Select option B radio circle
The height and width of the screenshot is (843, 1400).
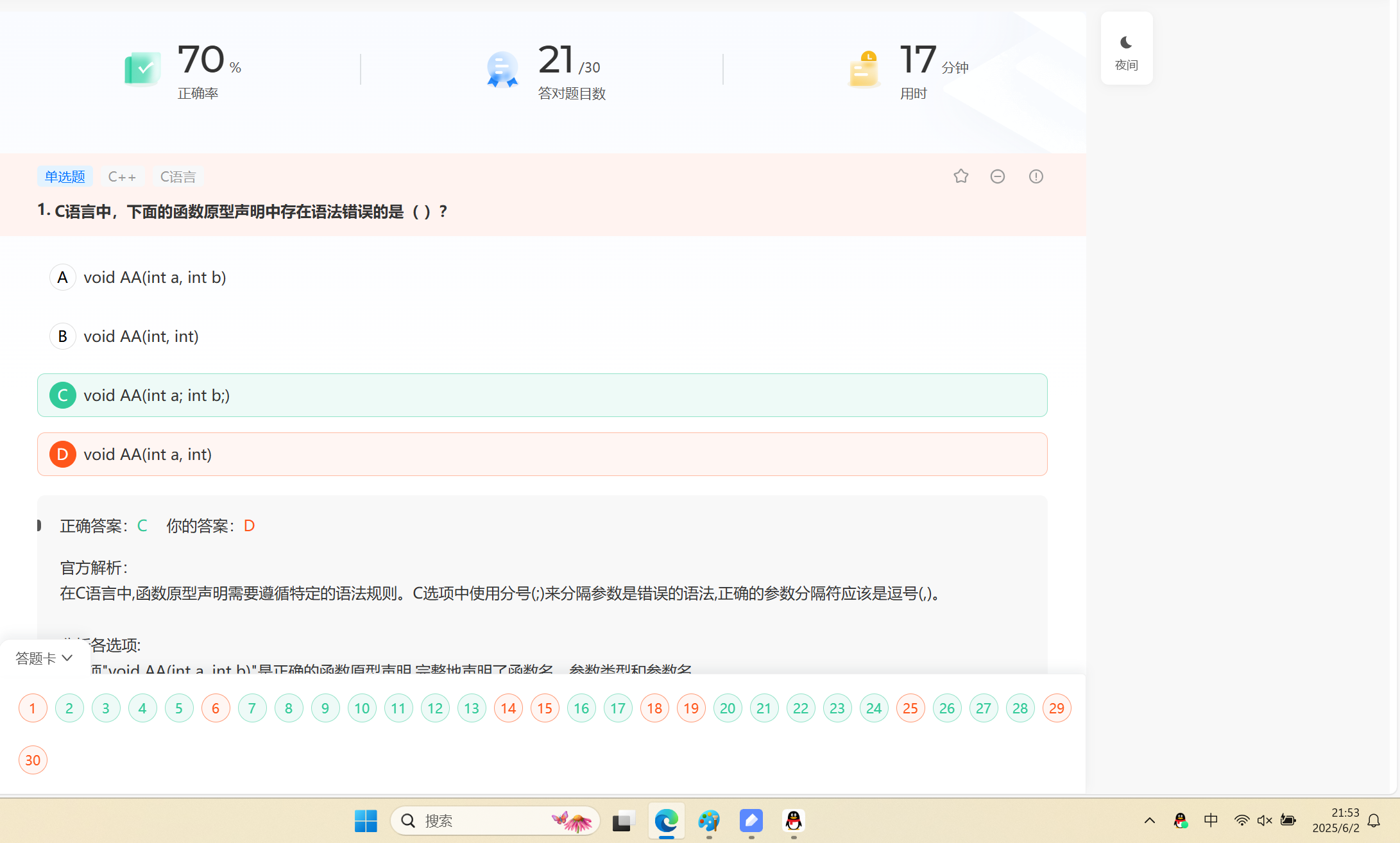pos(62,336)
